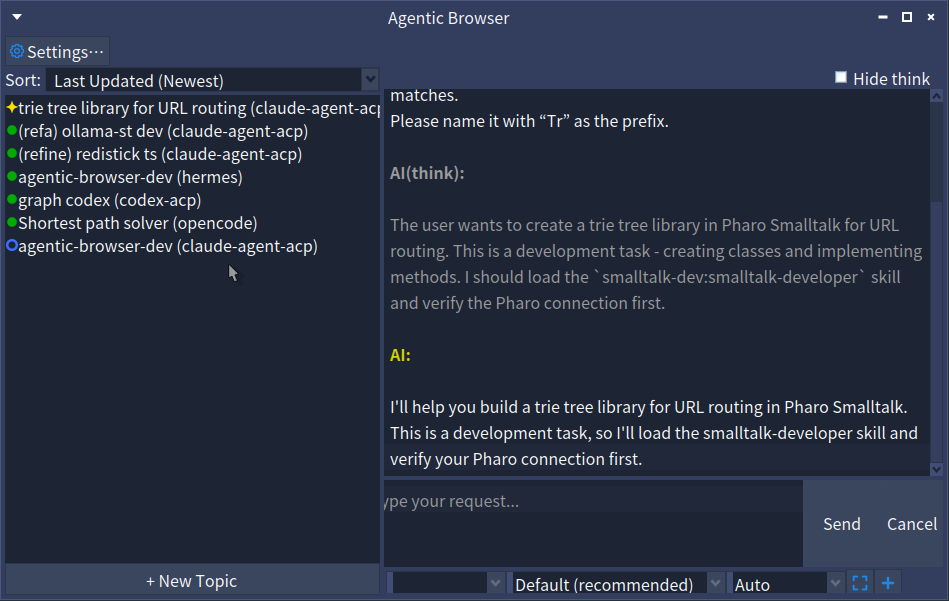Click text Please name it with "Tr" as the prefix

pyautogui.click(x=529, y=121)
